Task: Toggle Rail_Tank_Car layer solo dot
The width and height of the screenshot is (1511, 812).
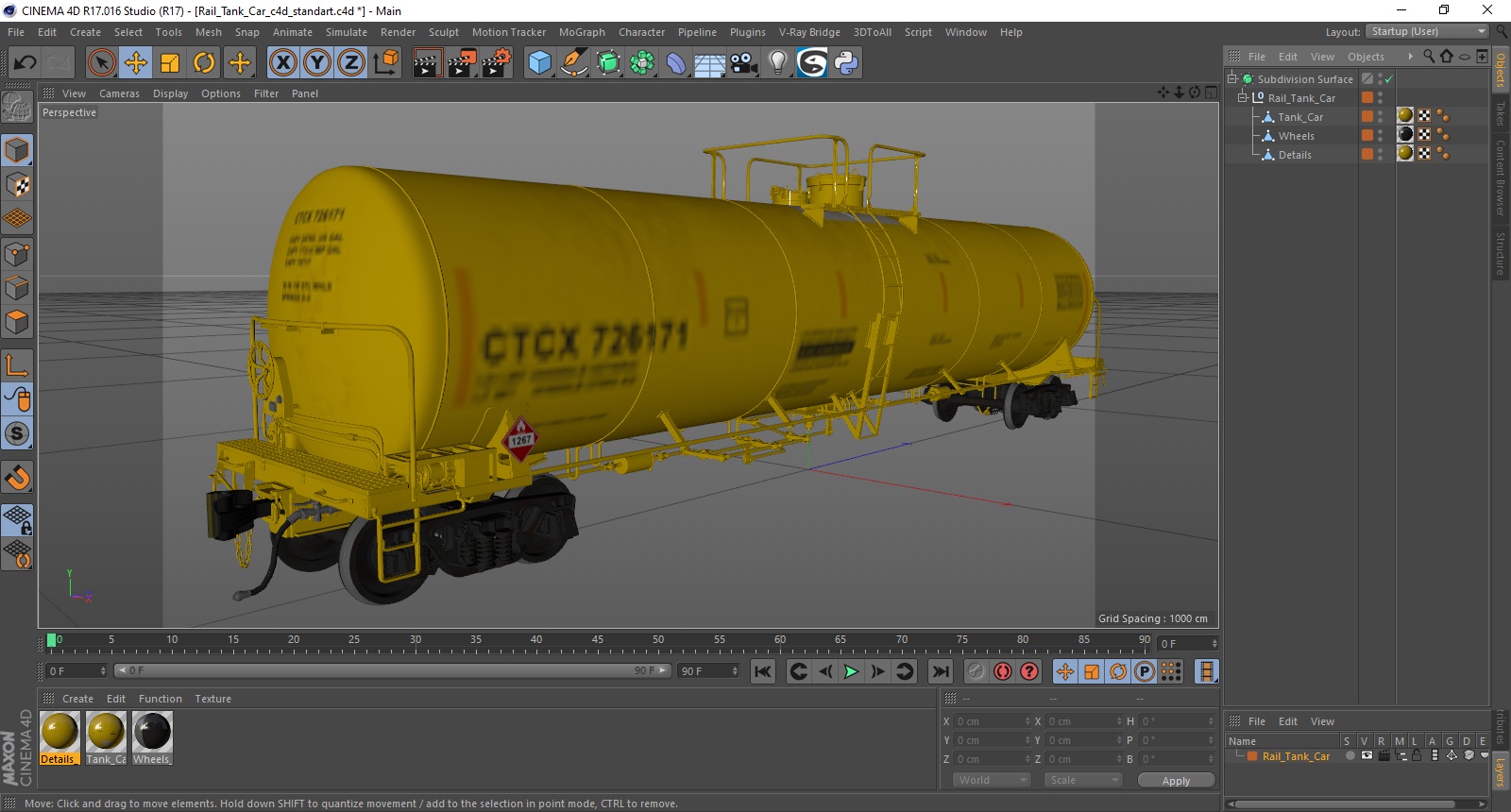Action: [1350, 756]
